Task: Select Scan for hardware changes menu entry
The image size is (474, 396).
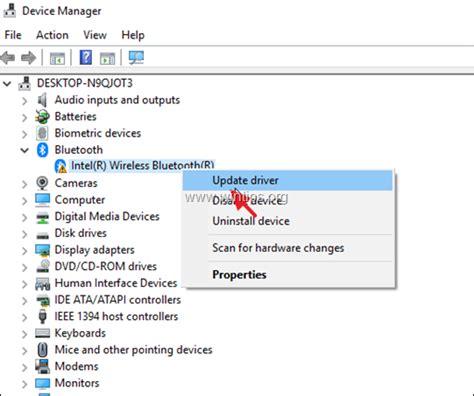Action: [x=288, y=248]
